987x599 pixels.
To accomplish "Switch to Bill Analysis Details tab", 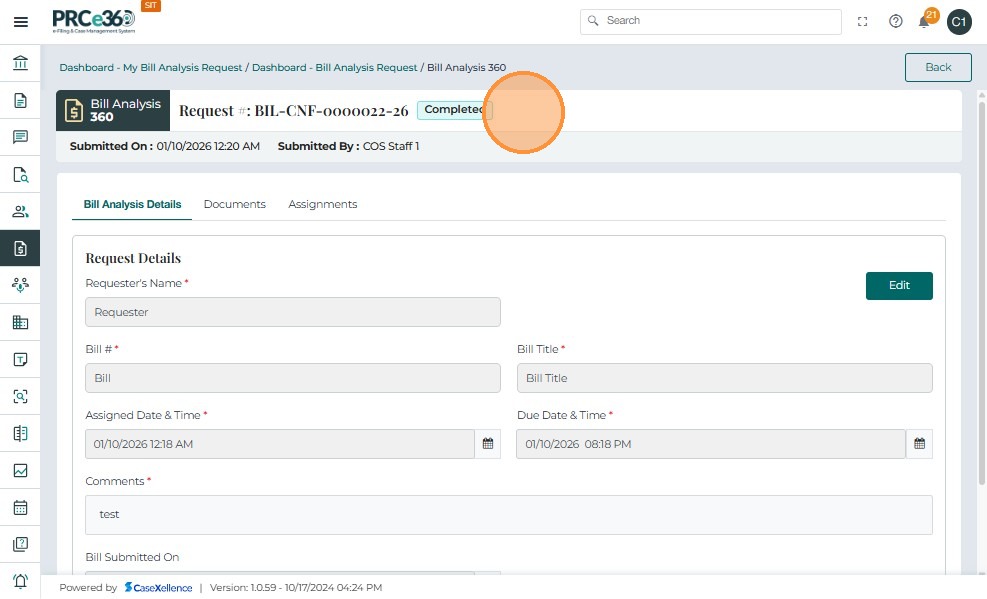I will point(132,204).
